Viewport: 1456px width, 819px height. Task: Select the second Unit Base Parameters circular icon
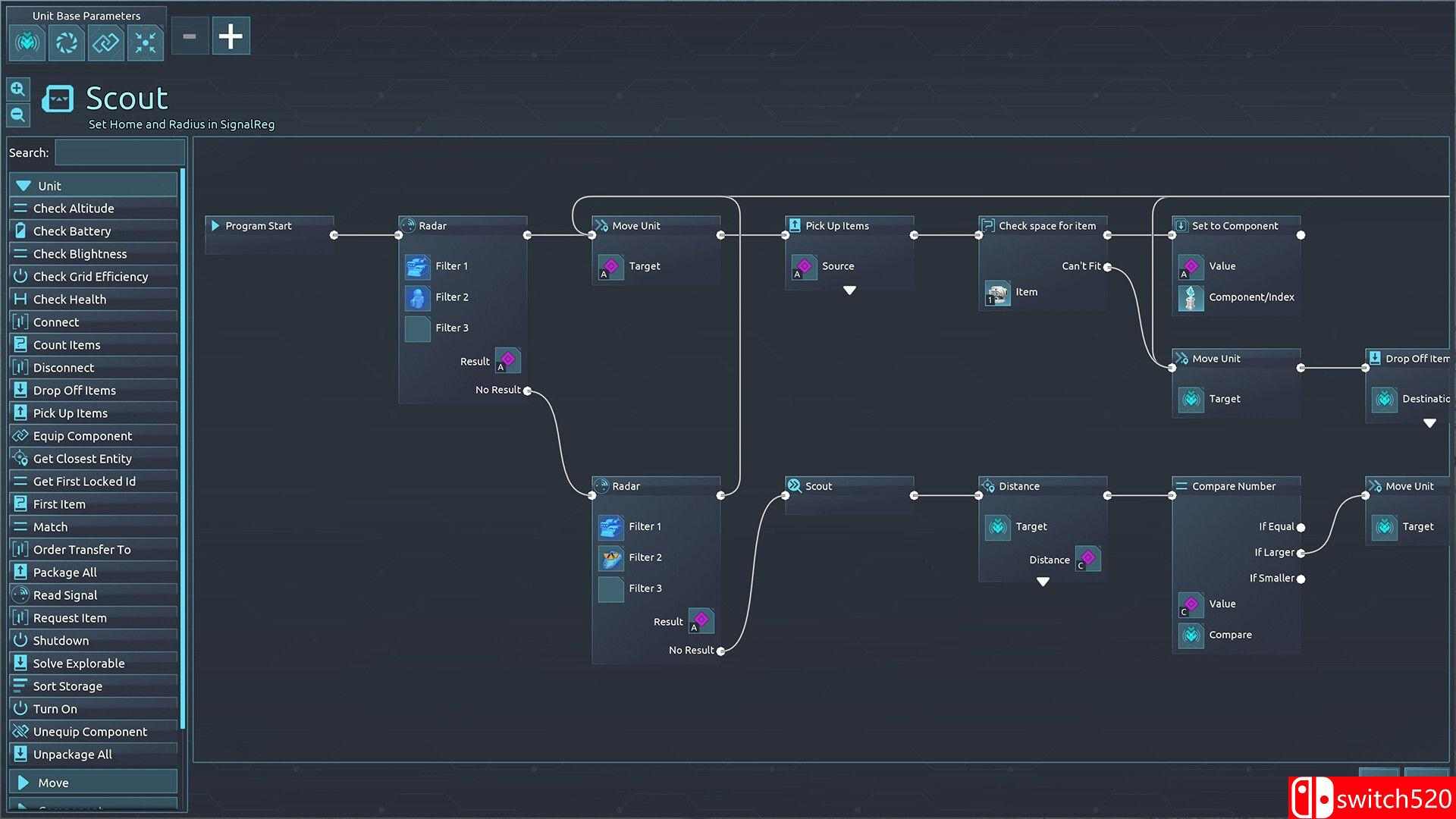tap(67, 42)
